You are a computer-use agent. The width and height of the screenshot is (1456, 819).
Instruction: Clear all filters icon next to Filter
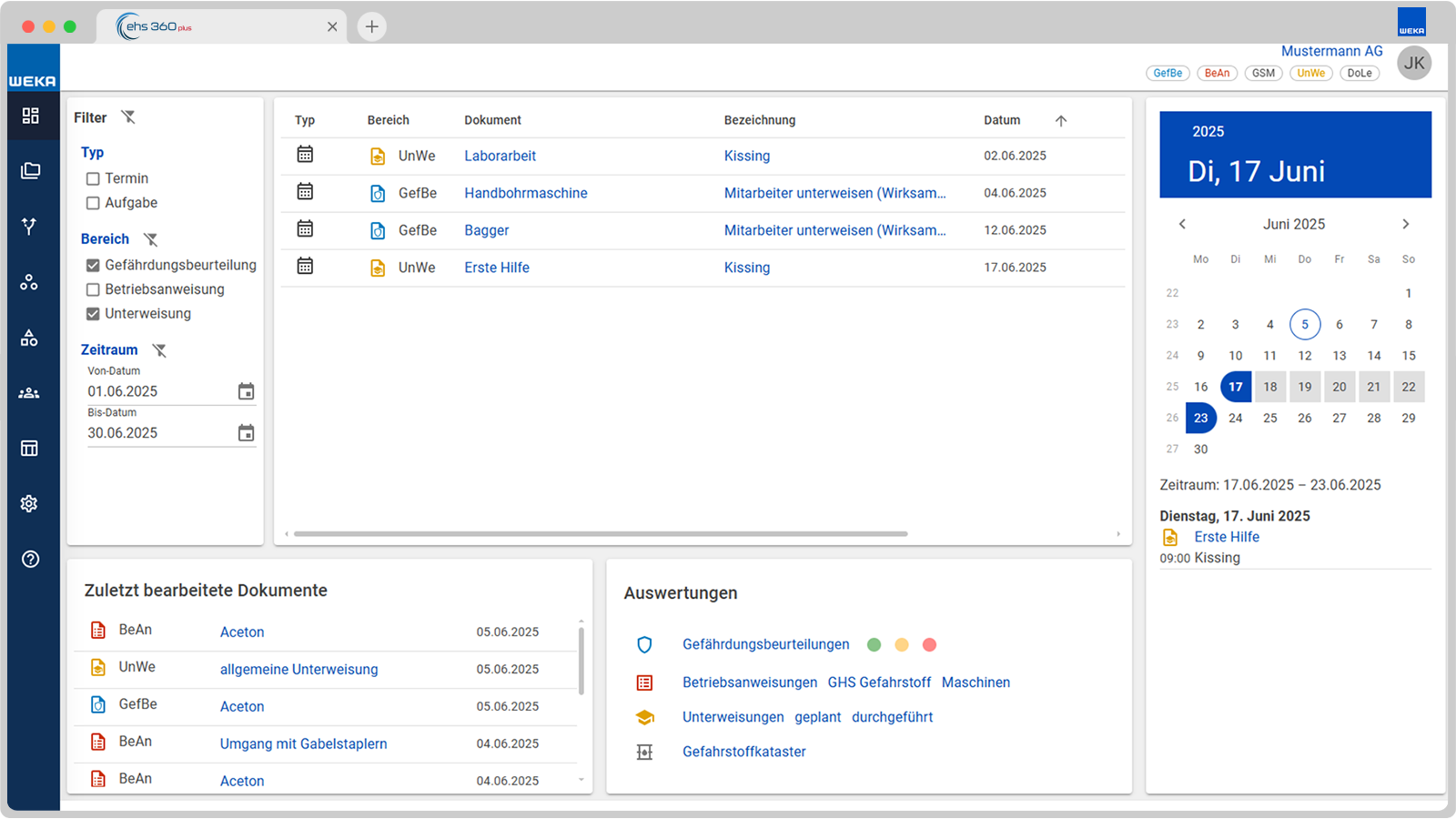tap(128, 116)
